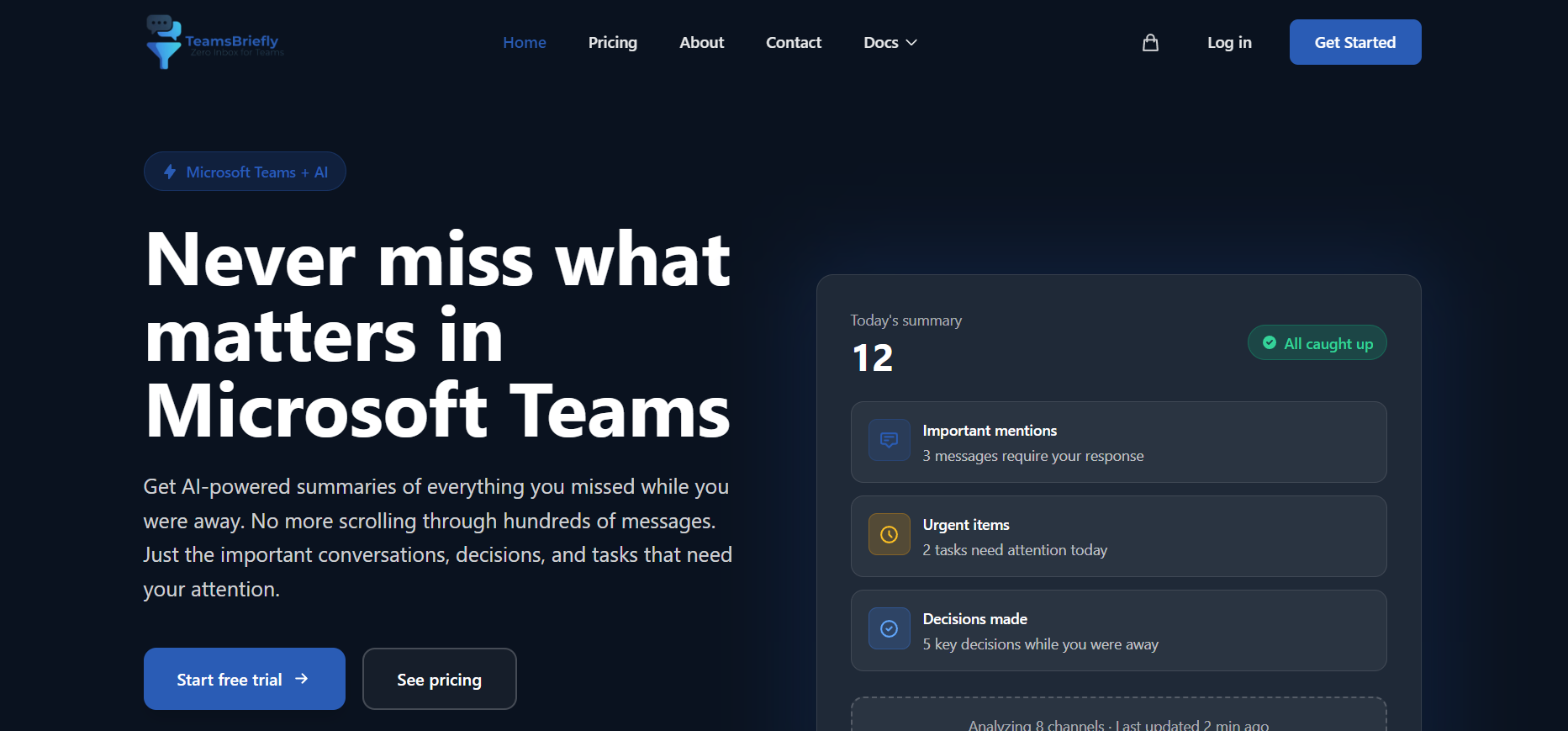Open the Urgent items card
The height and width of the screenshot is (731, 1568).
pos(1119,537)
